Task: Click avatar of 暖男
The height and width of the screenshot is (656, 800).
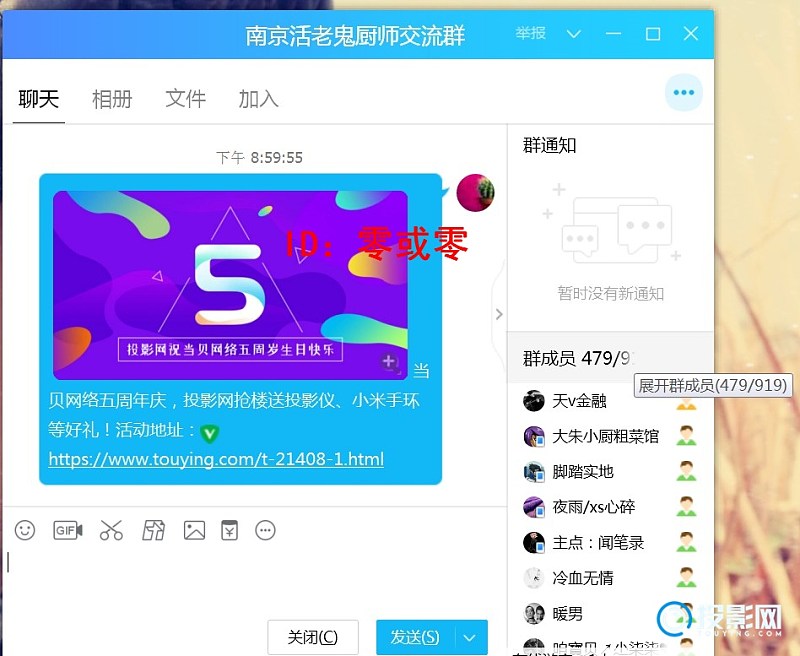Action: pyautogui.click(x=534, y=614)
